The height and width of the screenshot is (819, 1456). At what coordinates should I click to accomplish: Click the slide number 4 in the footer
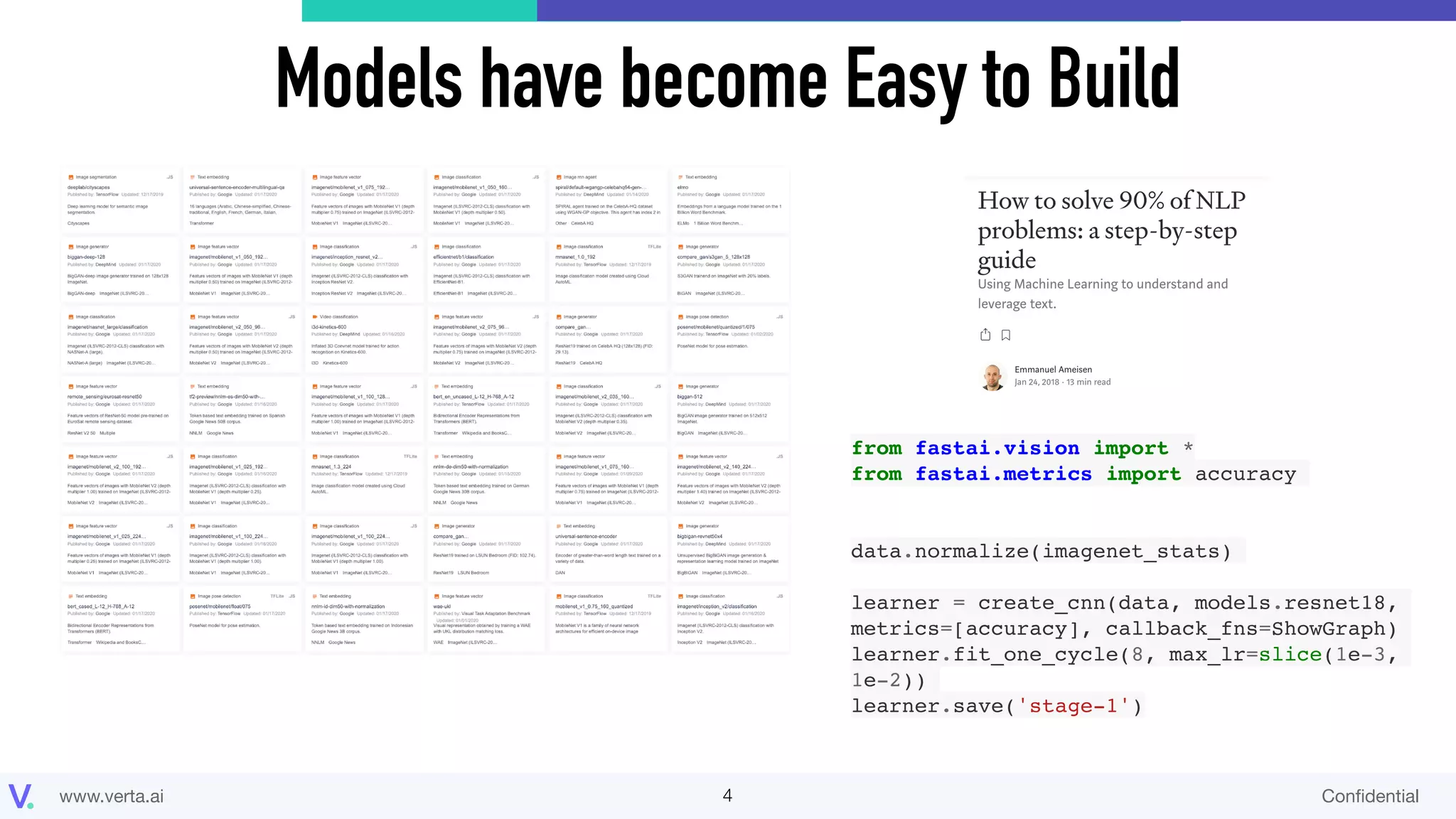pyautogui.click(x=727, y=796)
